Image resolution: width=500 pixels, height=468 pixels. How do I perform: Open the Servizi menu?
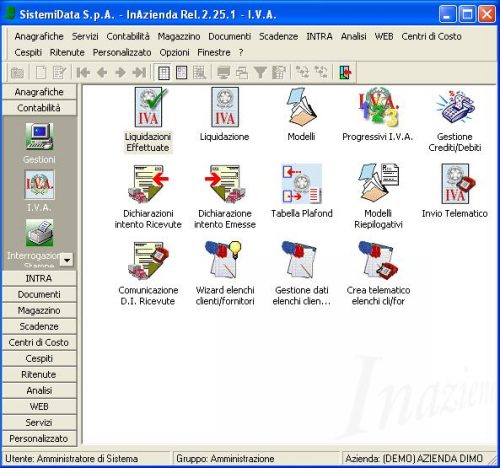point(85,36)
